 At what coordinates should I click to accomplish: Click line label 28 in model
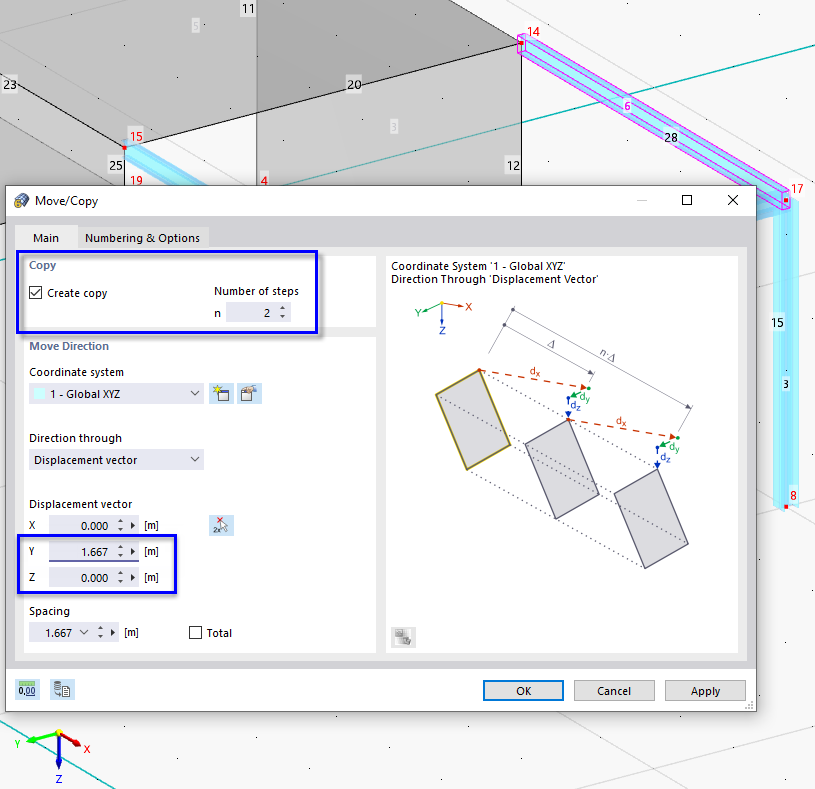[671, 137]
